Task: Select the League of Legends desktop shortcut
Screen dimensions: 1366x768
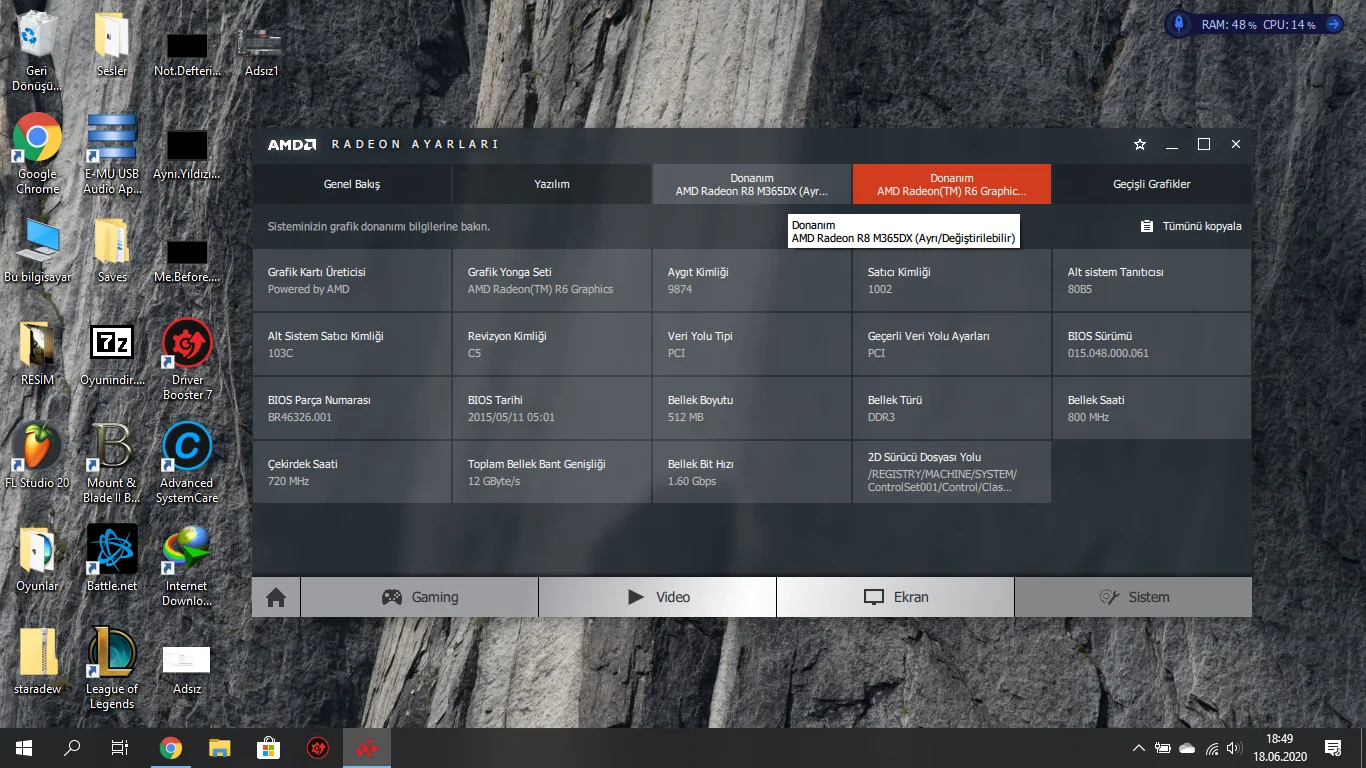Action: [112, 668]
